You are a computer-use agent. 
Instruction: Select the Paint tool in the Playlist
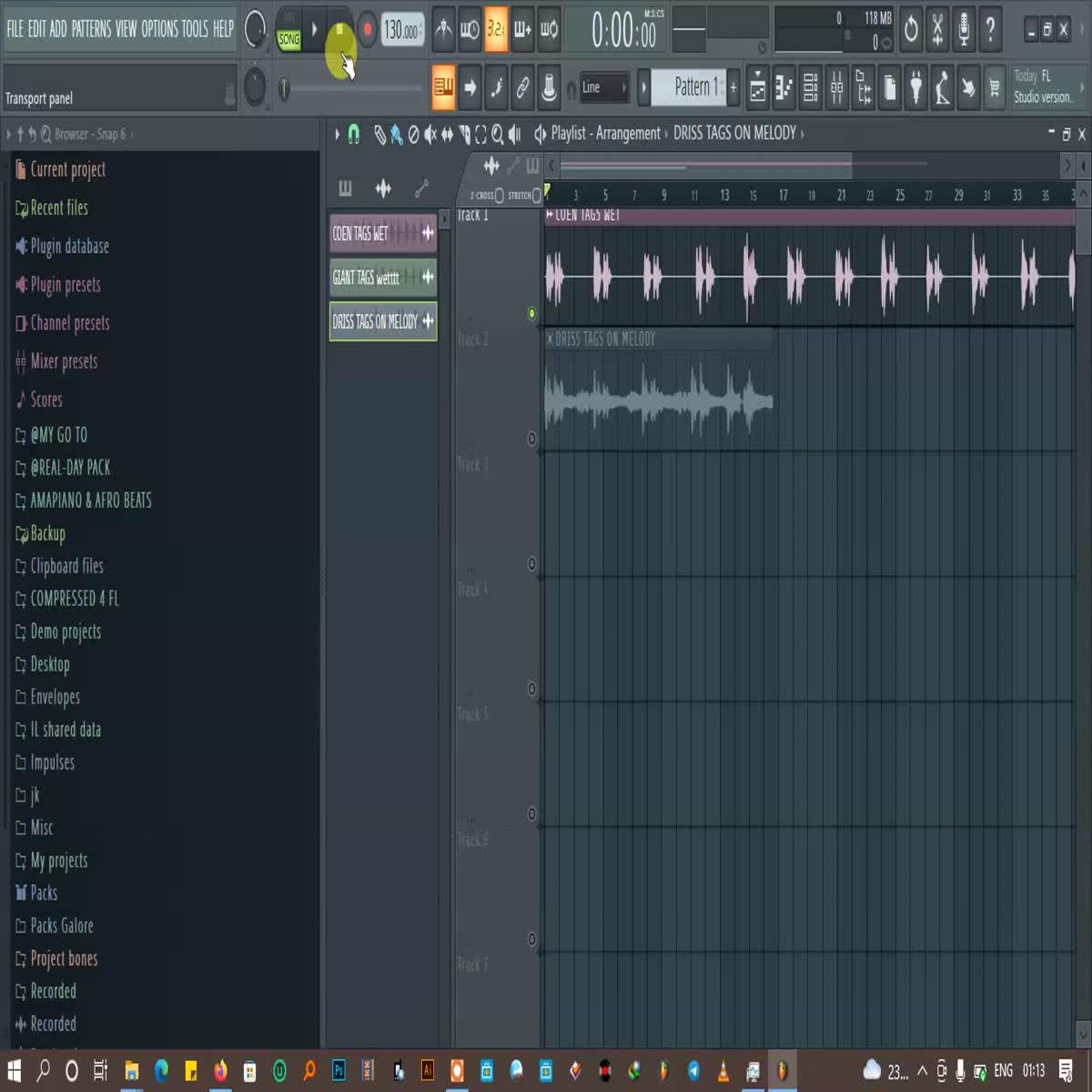[395, 134]
